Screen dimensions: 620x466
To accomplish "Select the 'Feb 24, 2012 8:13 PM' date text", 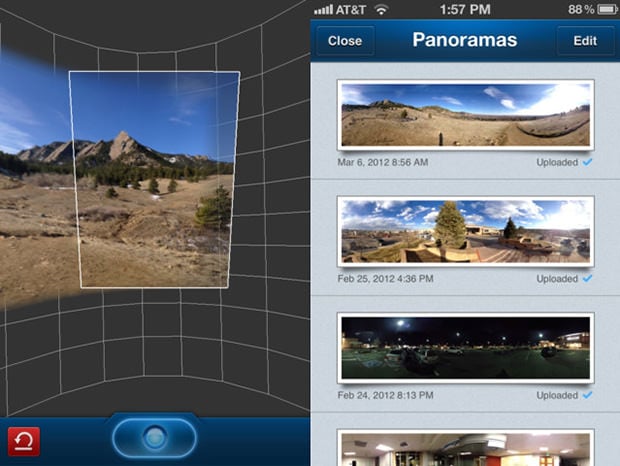I will (x=386, y=395).
